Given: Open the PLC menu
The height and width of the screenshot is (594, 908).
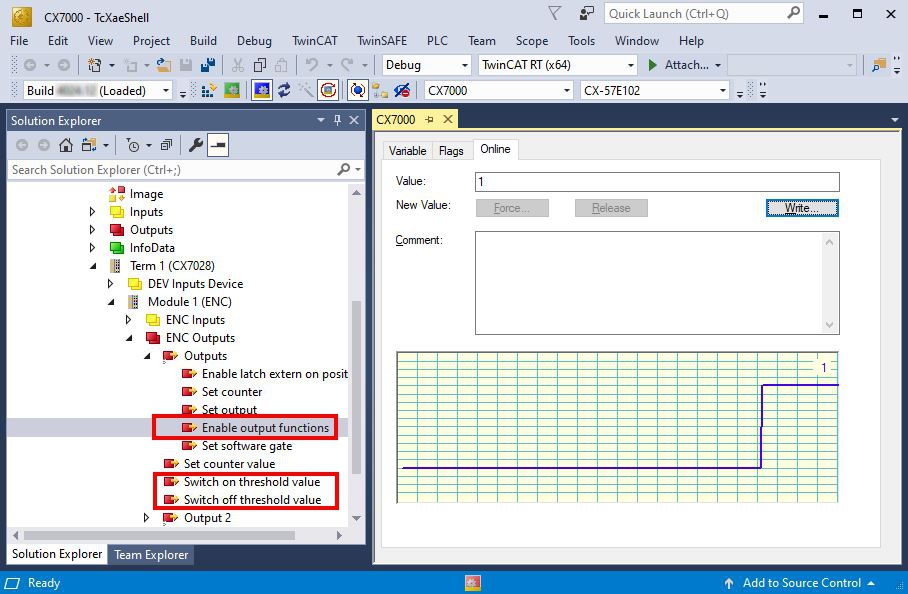Looking at the screenshot, I should point(437,41).
